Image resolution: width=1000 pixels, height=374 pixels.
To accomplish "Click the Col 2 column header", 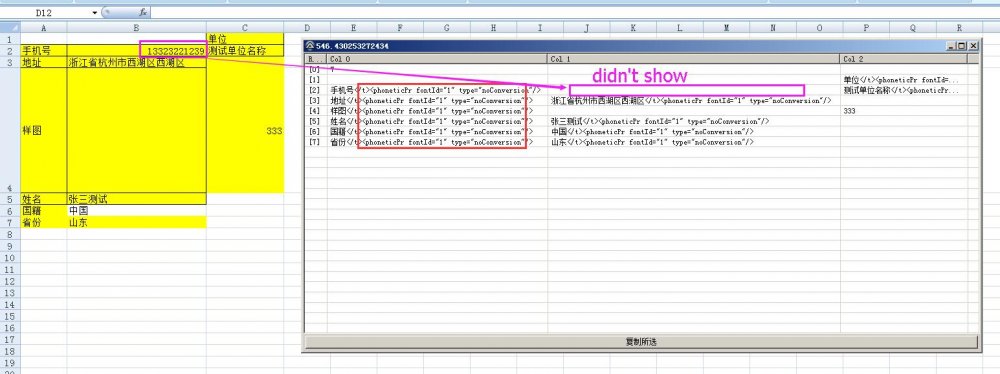I will tap(904, 59).
